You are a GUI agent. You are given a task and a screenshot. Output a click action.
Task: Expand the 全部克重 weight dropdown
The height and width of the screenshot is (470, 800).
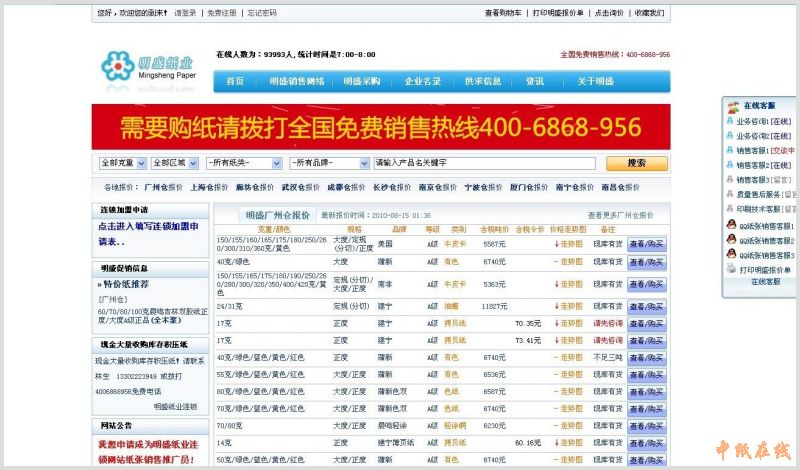click(123, 162)
